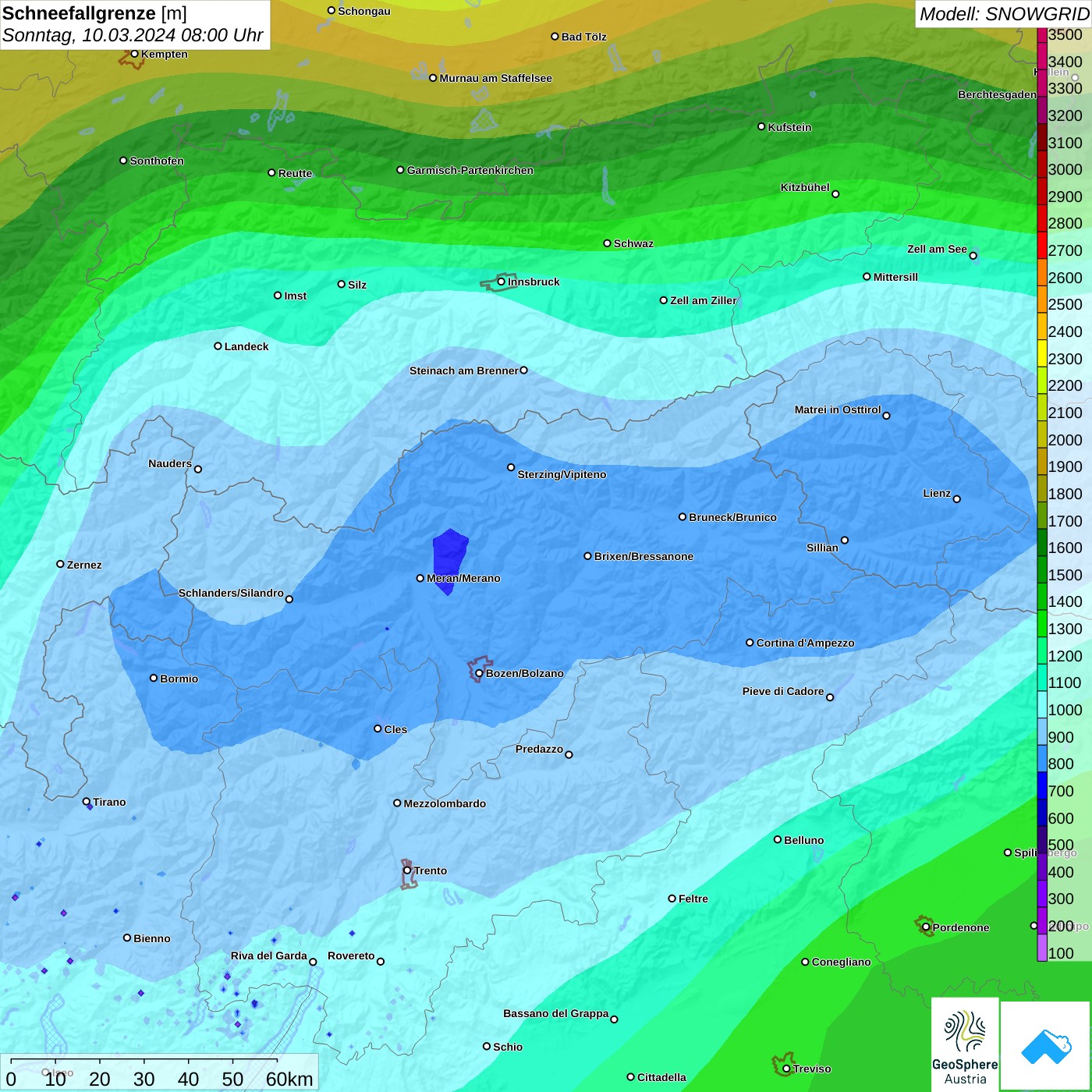1092x1092 pixels.
Task: Click the Bienno label
Action: [x=151, y=938]
